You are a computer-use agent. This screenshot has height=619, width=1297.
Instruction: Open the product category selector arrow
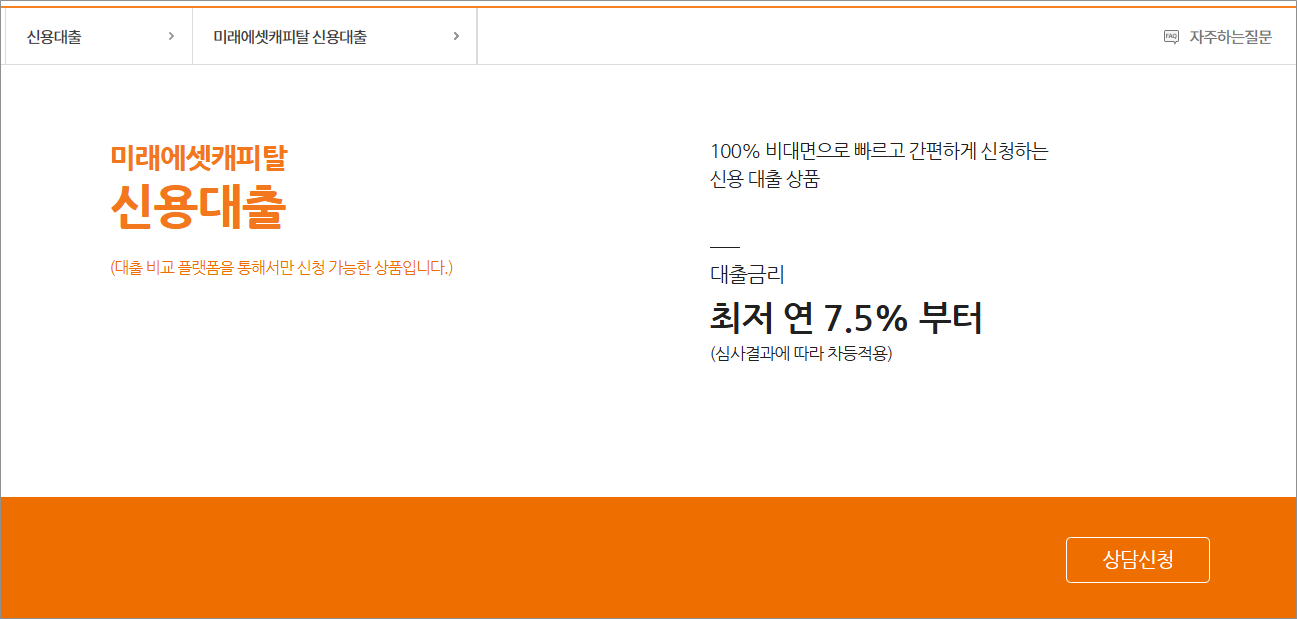click(x=169, y=35)
